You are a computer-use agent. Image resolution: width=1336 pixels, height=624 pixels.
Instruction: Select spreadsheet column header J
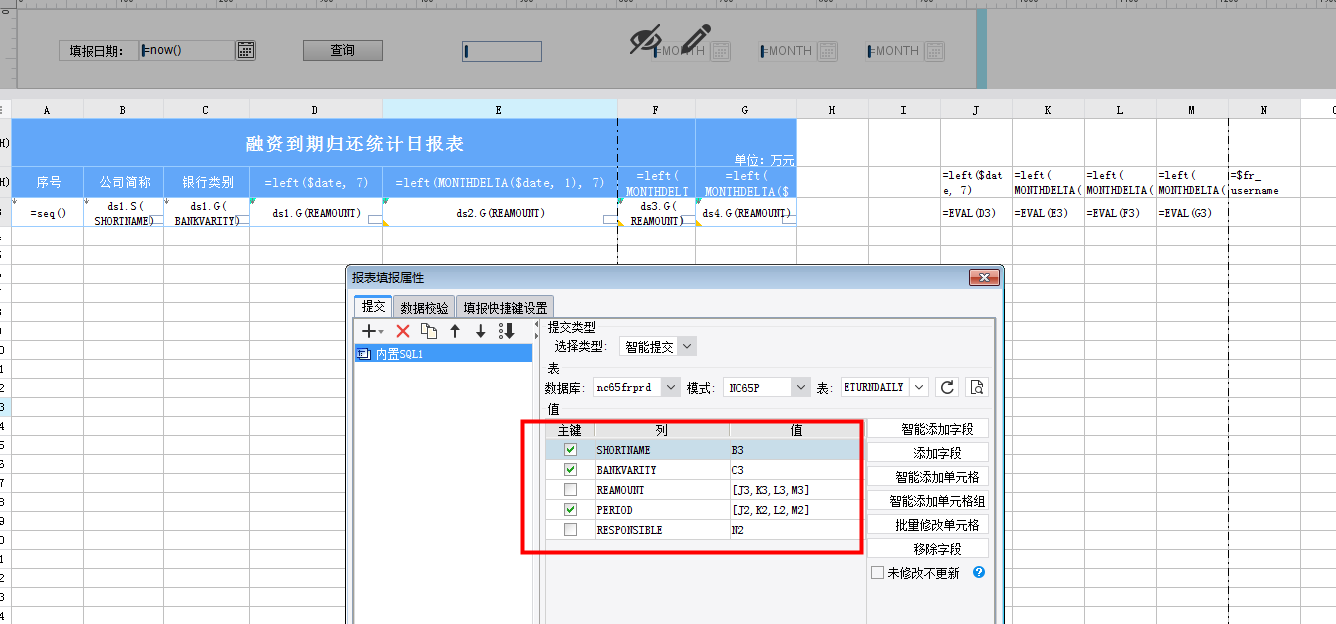pos(976,110)
